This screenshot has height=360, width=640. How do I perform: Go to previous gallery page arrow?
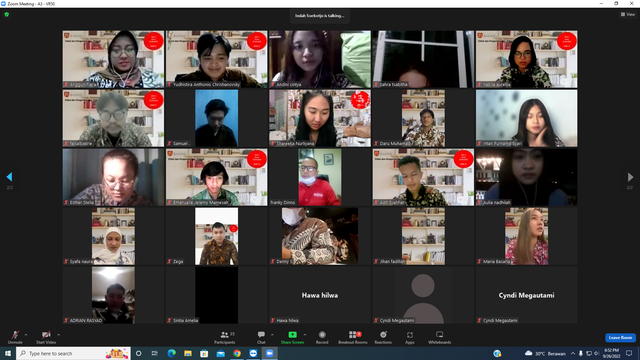(x=9, y=177)
